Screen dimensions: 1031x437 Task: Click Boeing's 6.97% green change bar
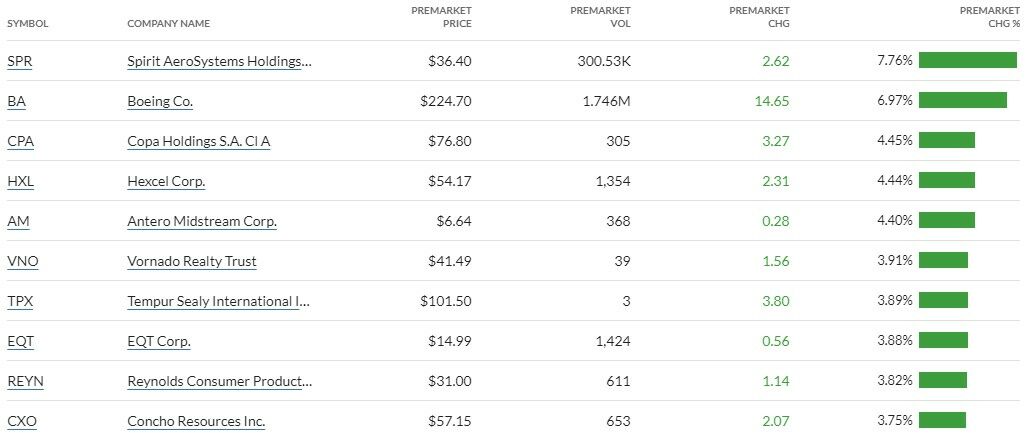[962, 101]
